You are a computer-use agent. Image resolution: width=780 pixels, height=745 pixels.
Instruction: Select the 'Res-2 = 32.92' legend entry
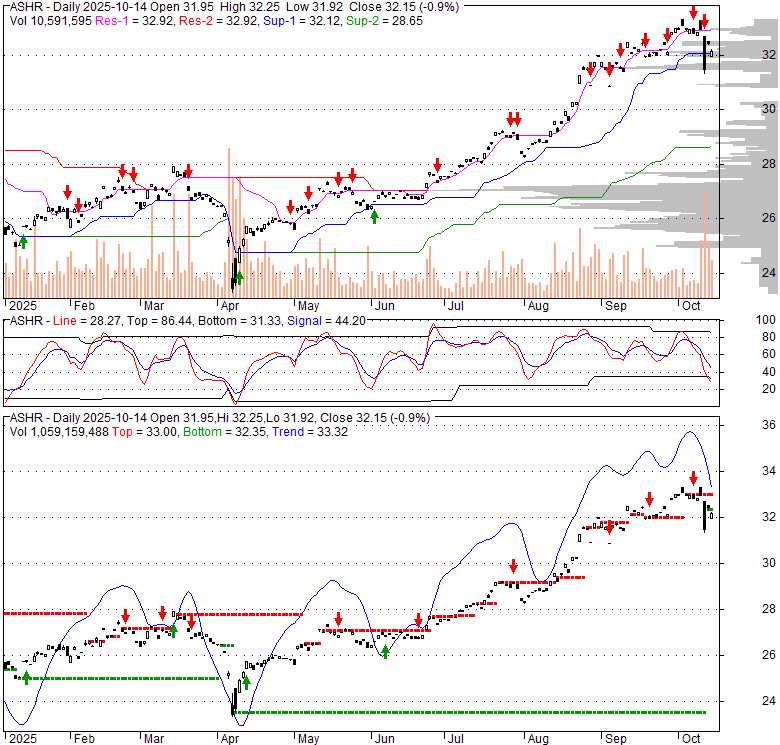218,21
